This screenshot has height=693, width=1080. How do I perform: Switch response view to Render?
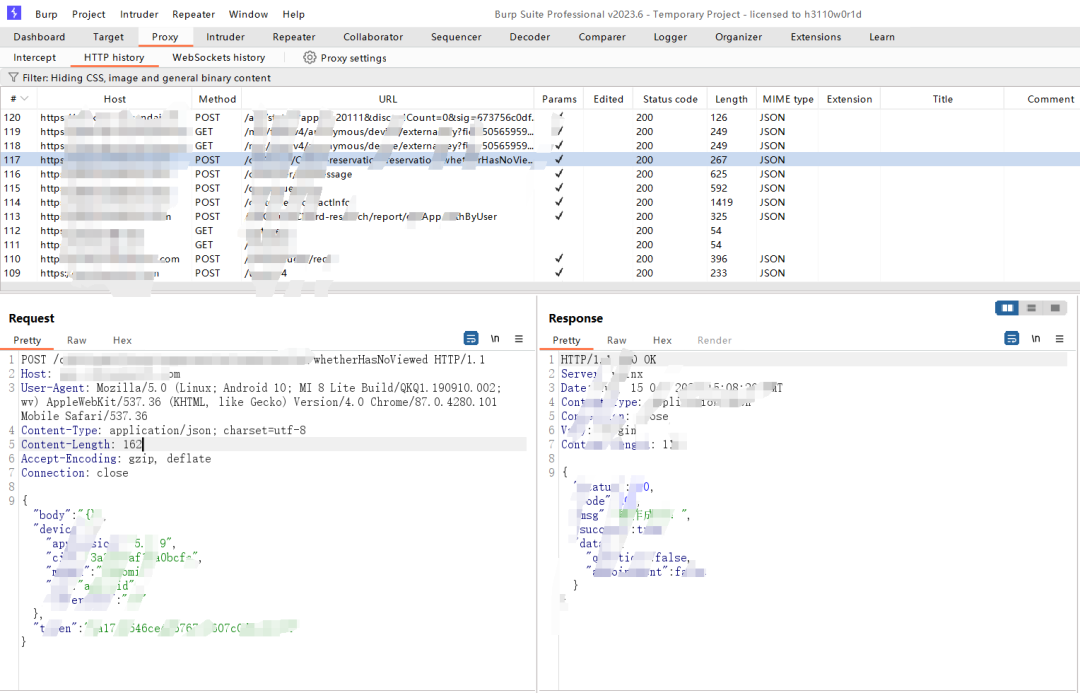714,340
